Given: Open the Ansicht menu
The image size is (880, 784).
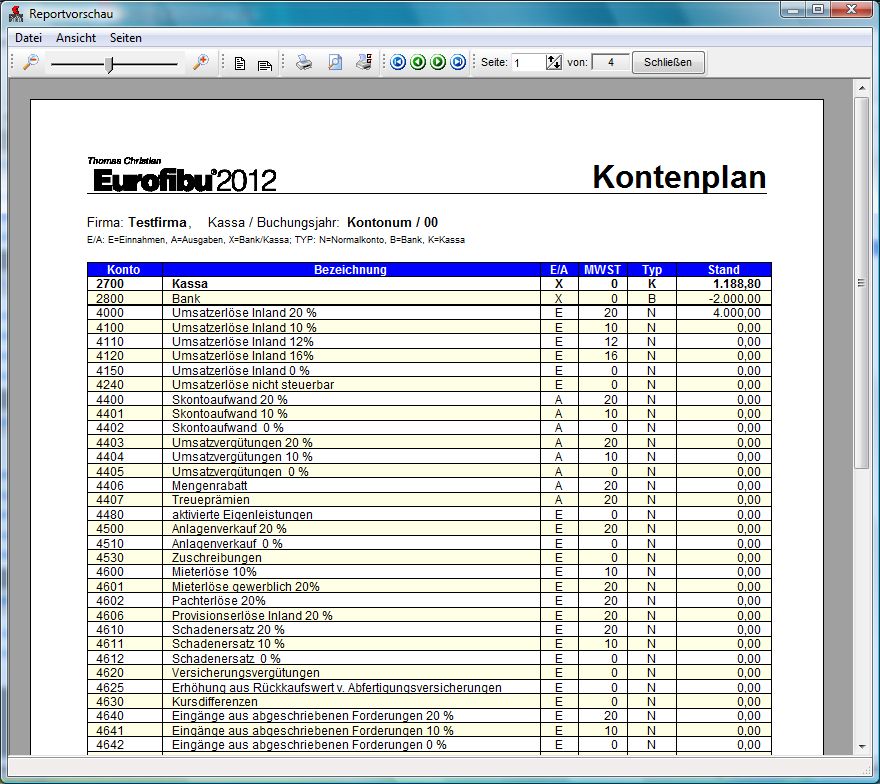Looking at the screenshot, I should click(x=76, y=38).
